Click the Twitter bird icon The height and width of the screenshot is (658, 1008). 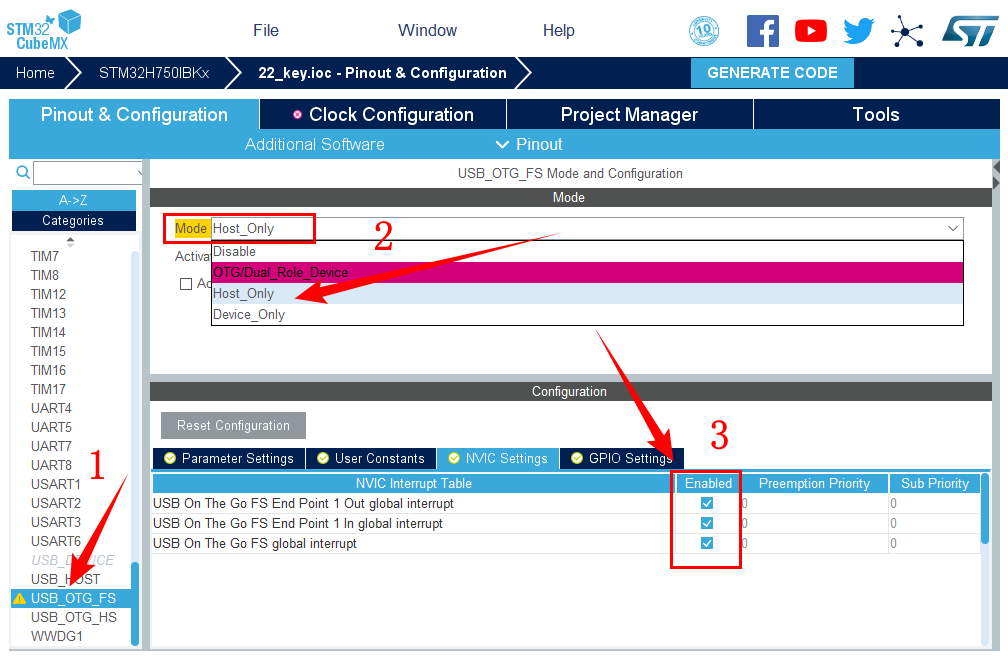pos(858,31)
